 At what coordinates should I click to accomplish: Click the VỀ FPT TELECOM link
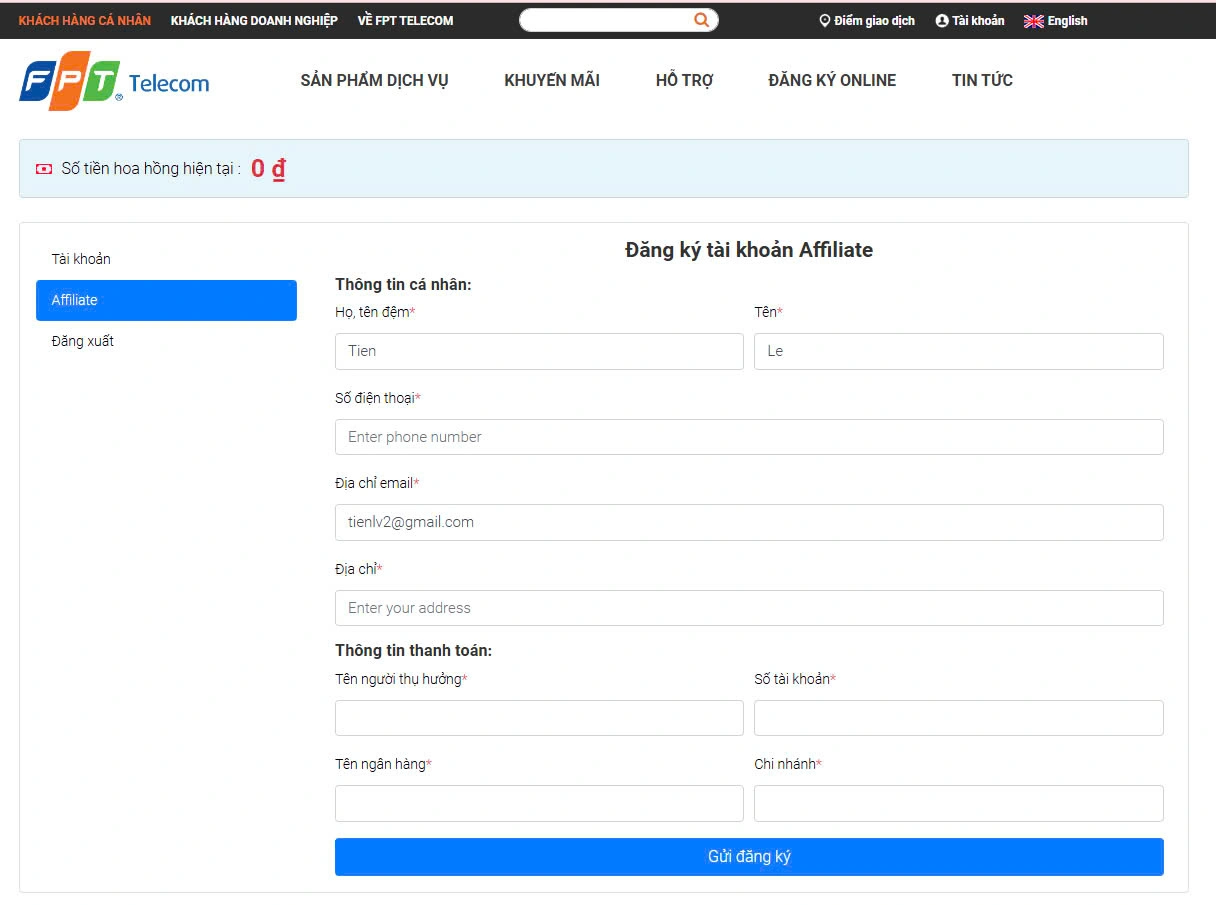405,21
